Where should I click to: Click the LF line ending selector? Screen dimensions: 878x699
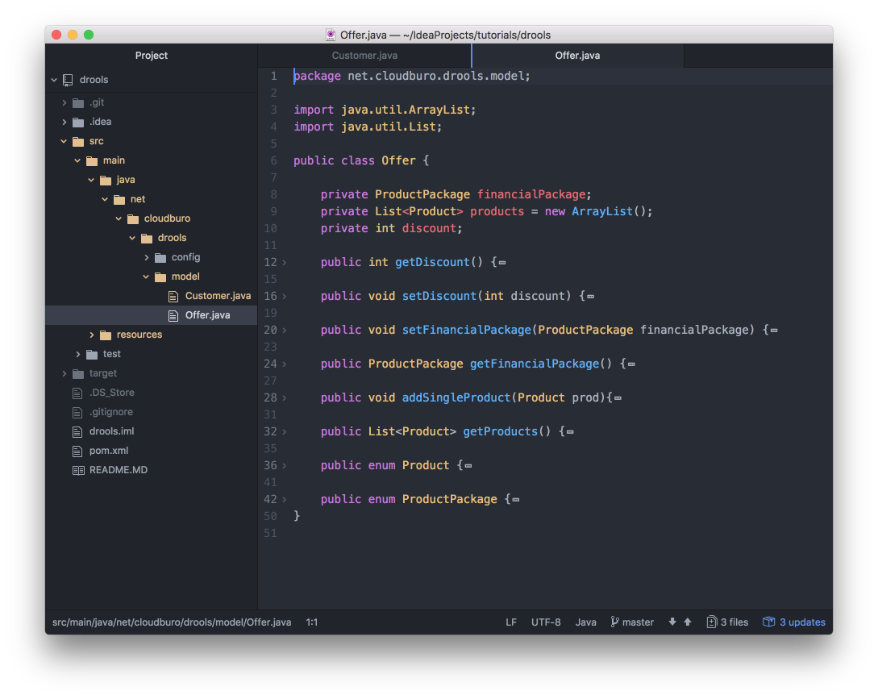tap(511, 622)
